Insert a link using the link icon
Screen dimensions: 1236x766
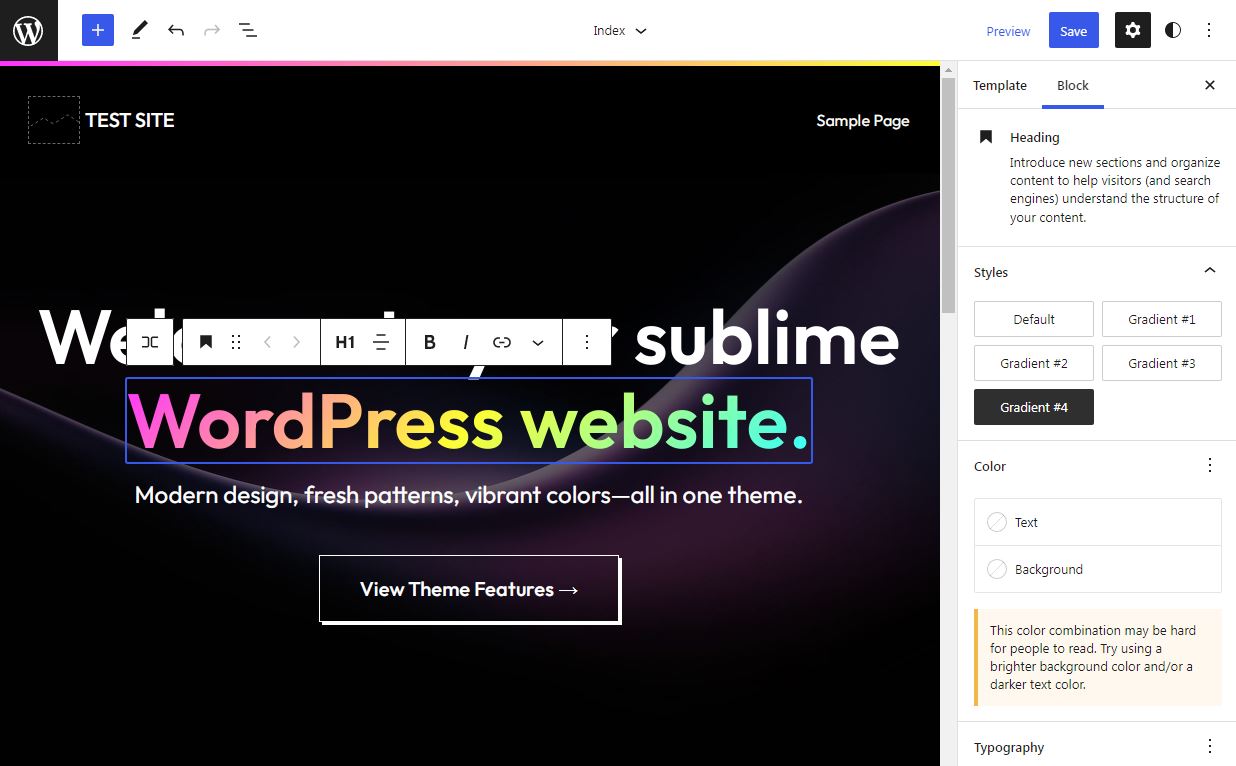[502, 342]
